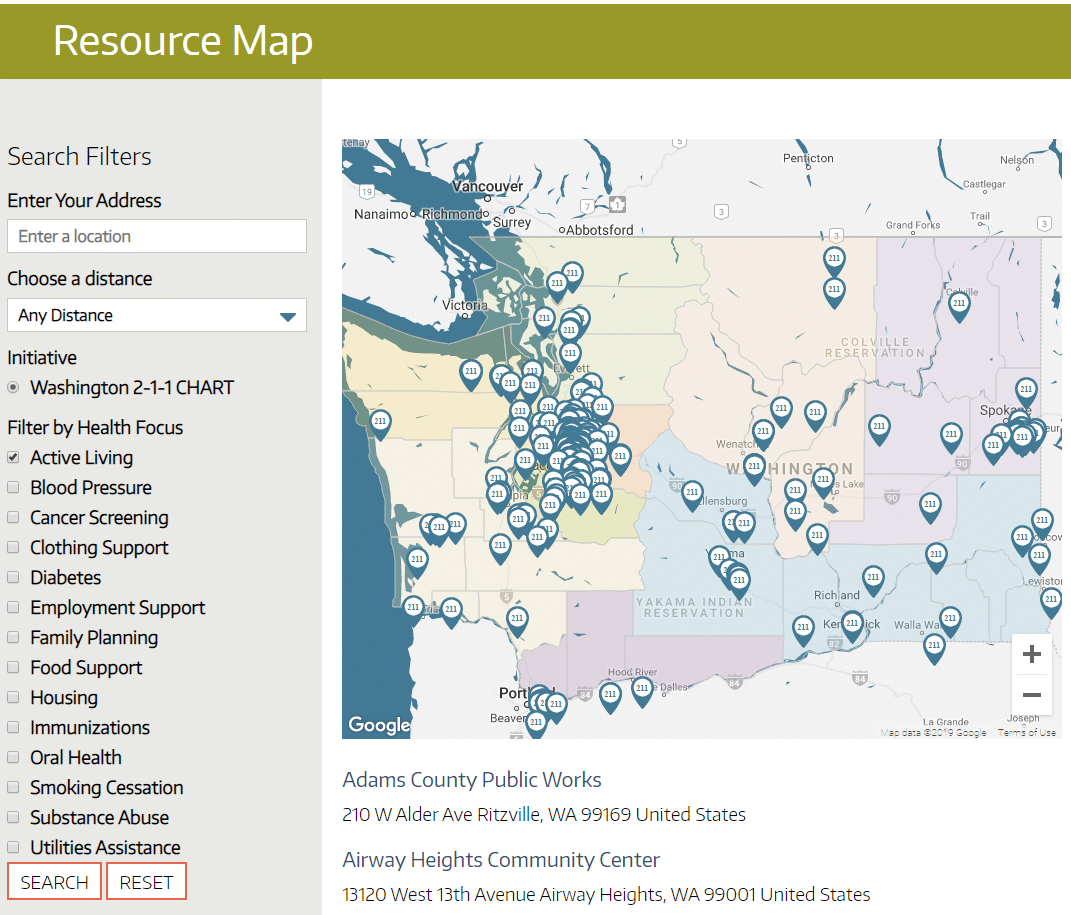Toggle the Blood Pressure checkbox

(13, 488)
